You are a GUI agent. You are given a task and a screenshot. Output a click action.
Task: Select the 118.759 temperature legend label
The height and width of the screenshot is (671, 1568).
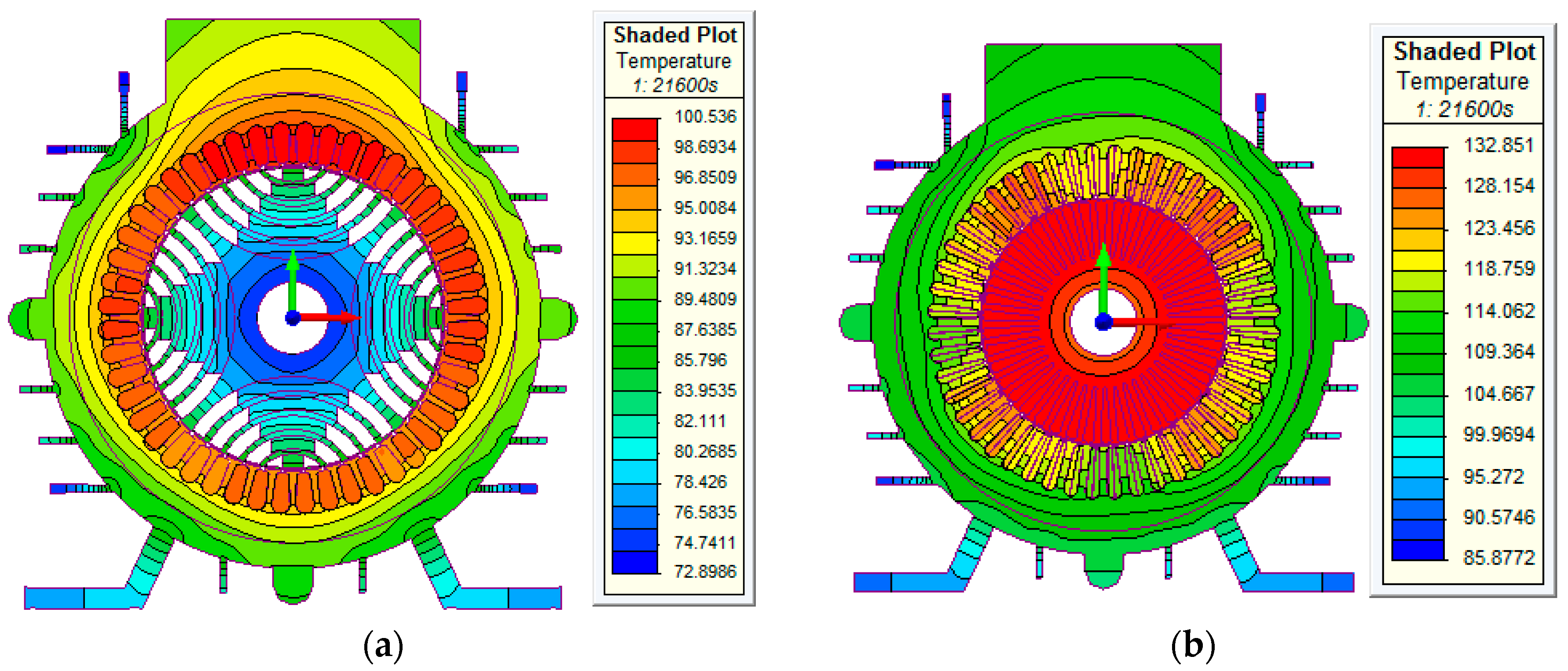(1498, 268)
